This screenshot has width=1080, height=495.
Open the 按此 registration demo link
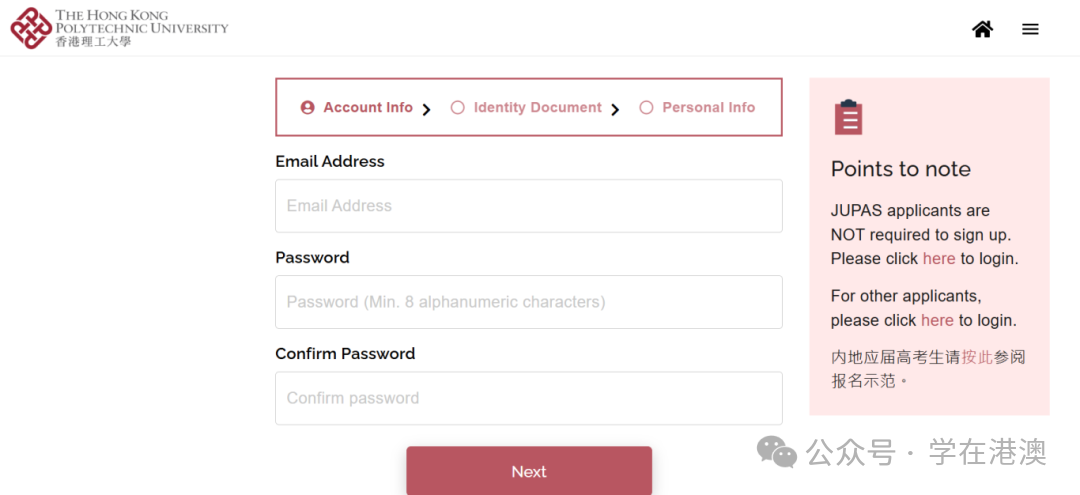pyautogui.click(x=977, y=357)
